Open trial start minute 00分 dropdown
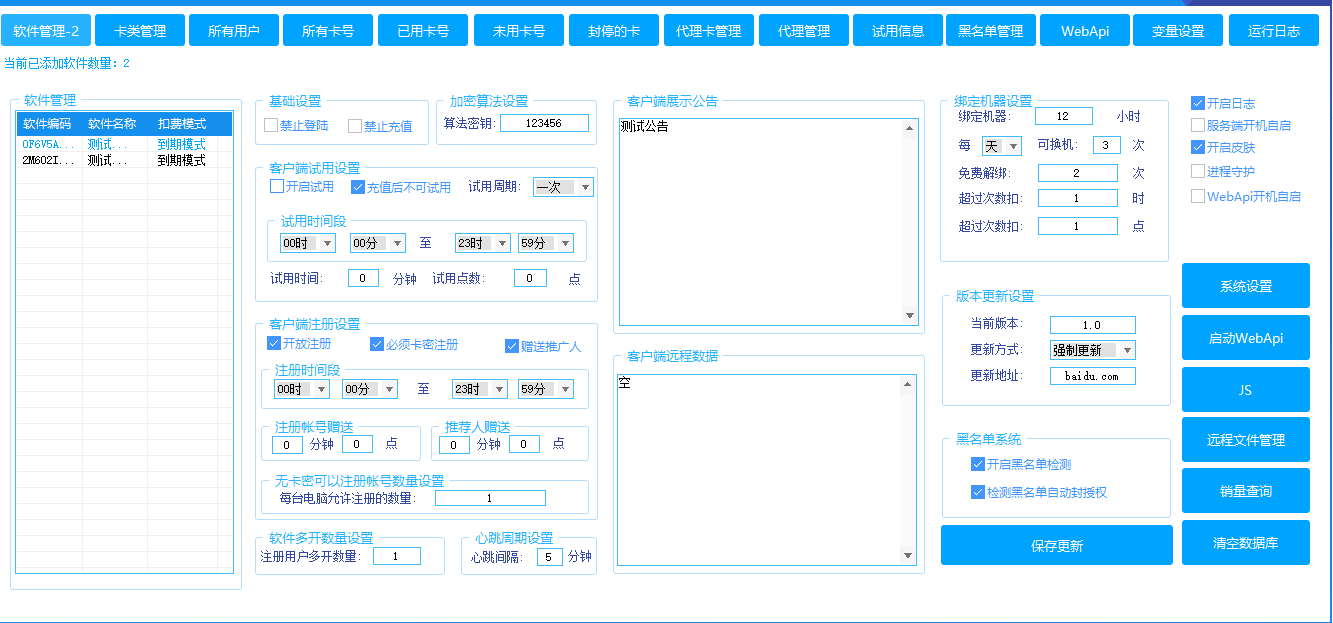 378,243
